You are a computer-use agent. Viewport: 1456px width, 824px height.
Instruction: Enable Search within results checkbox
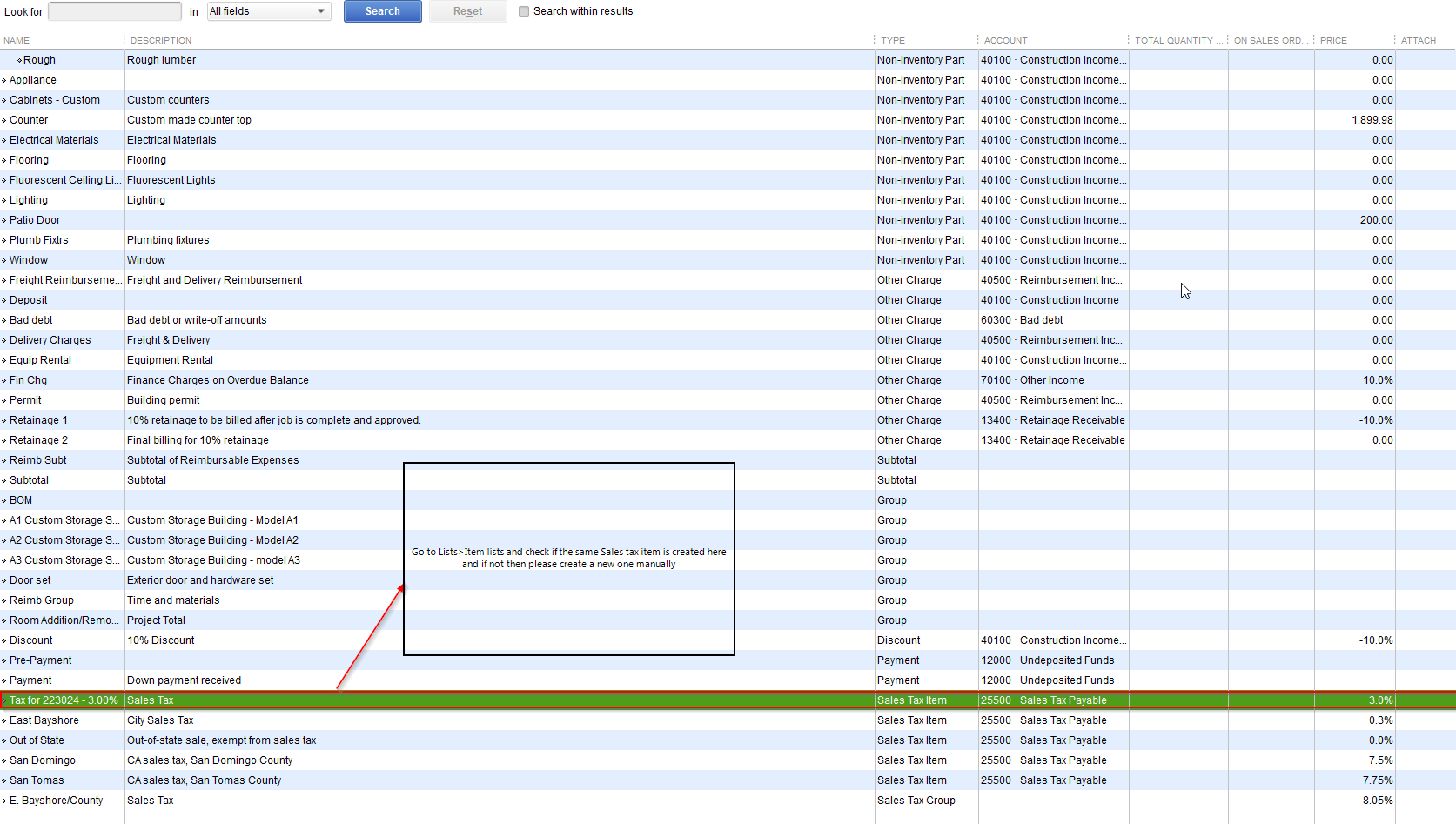tap(524, 11)
